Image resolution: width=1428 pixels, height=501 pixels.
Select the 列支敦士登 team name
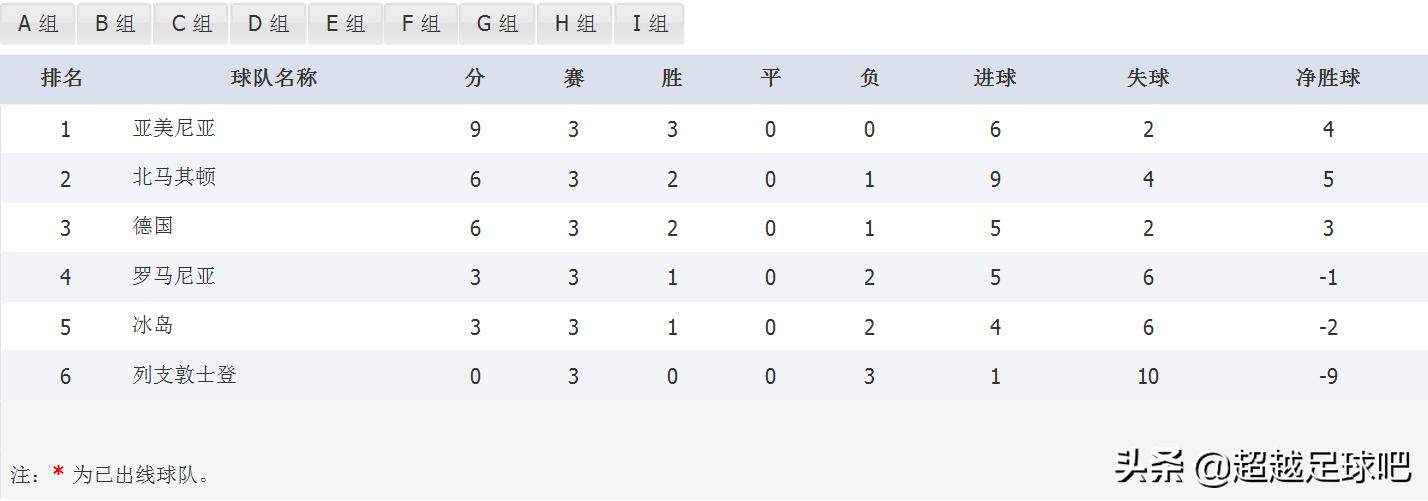coord(184,375)
